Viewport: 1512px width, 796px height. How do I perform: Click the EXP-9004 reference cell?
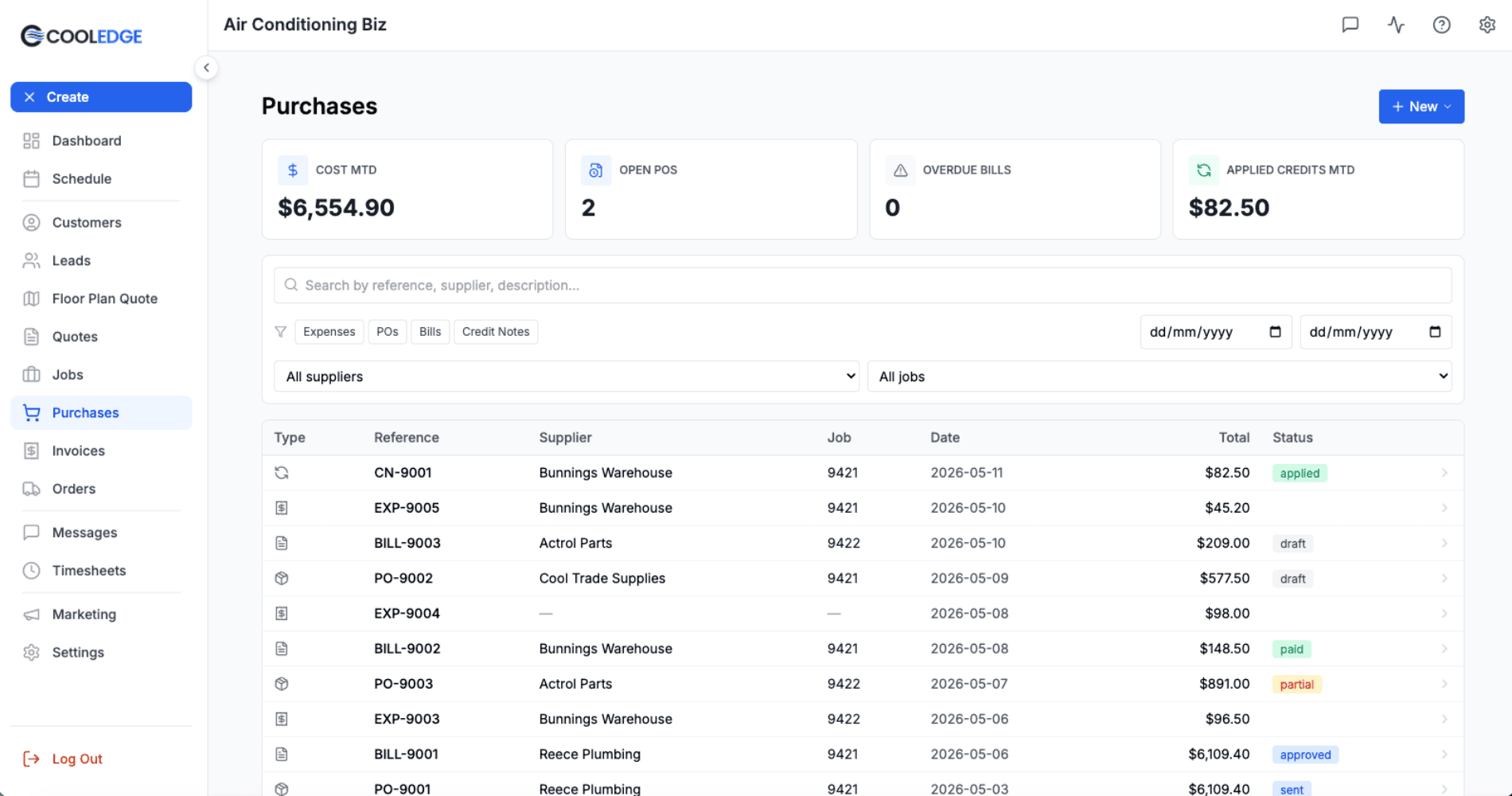tap(407, 614)
